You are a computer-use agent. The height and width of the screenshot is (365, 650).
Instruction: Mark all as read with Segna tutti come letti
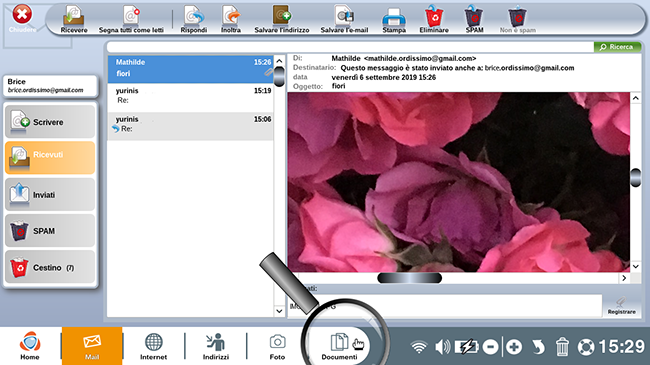click(131, 19)
